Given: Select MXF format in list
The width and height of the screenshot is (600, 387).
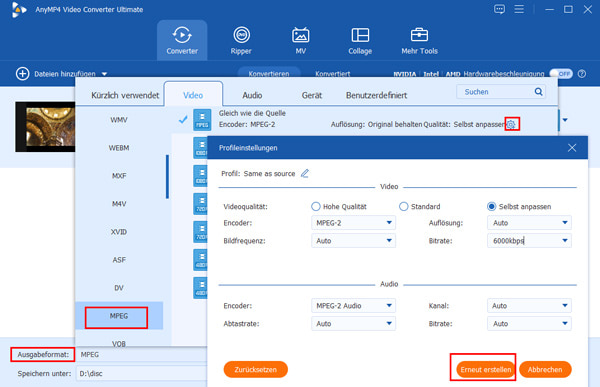Looking at the screenshot, I should [119, 176].
